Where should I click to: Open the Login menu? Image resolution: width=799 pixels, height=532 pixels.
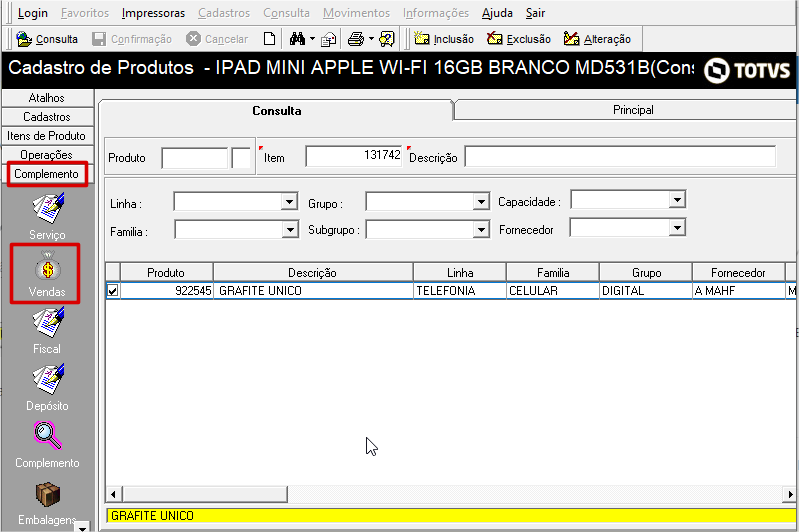tap(33, 13)
